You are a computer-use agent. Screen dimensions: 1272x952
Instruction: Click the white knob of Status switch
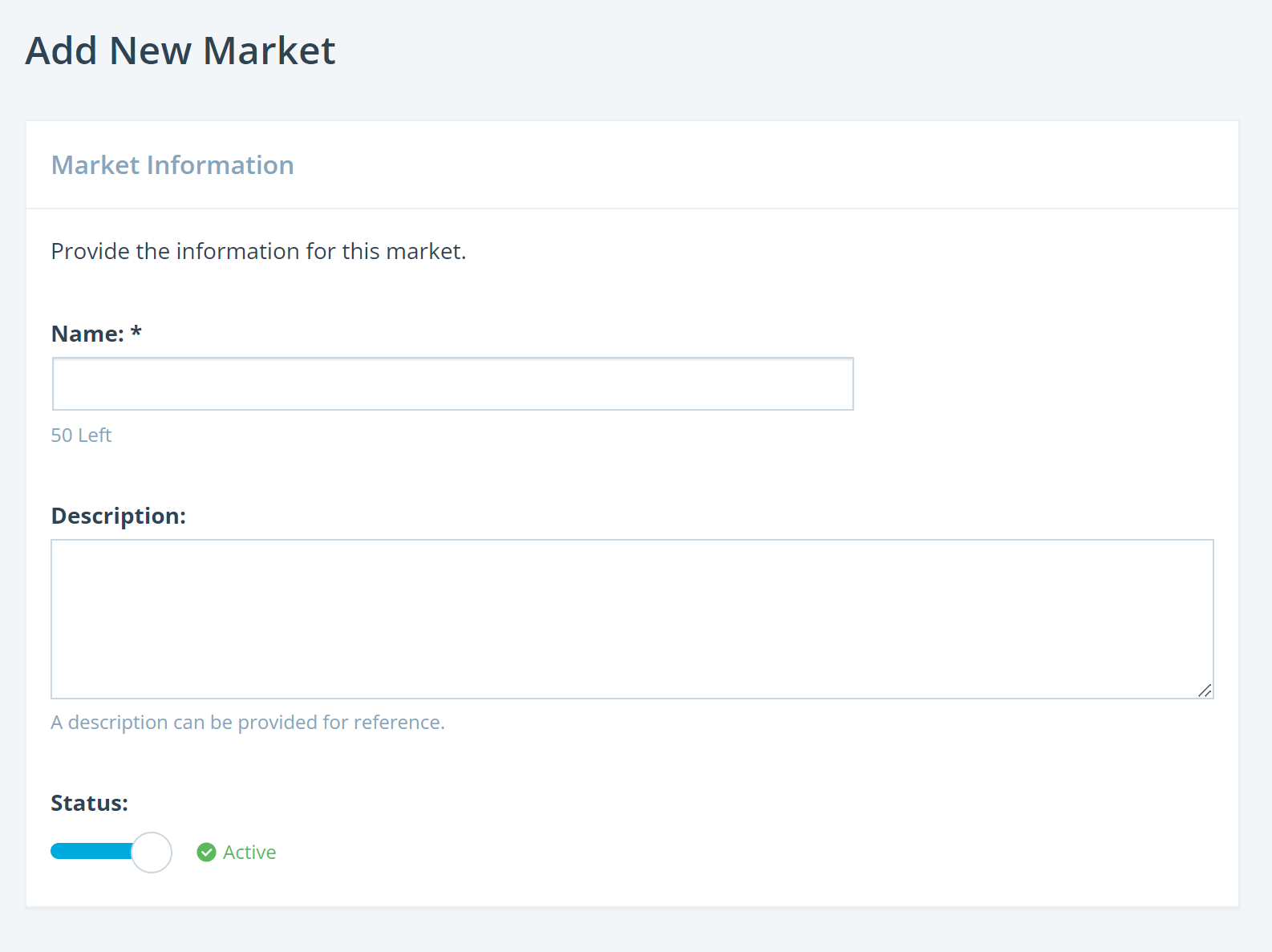[x=152, y=853]
